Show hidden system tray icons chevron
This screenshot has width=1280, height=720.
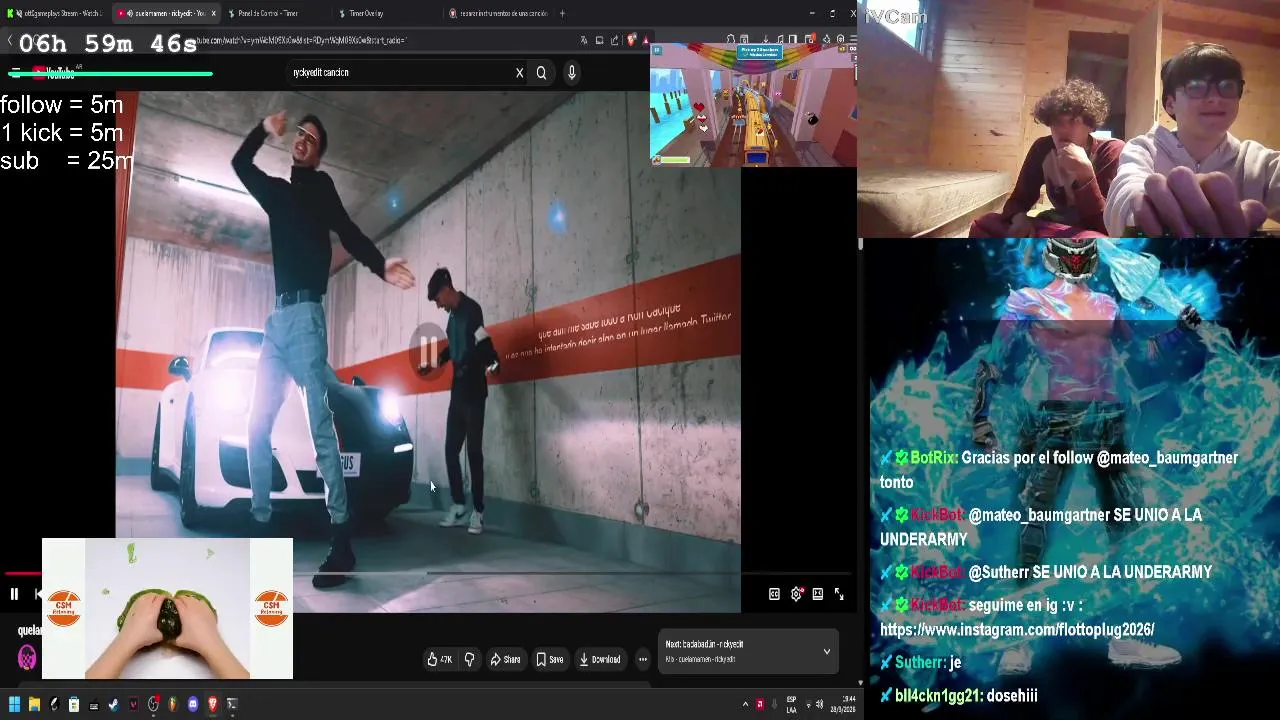[745, 704]
